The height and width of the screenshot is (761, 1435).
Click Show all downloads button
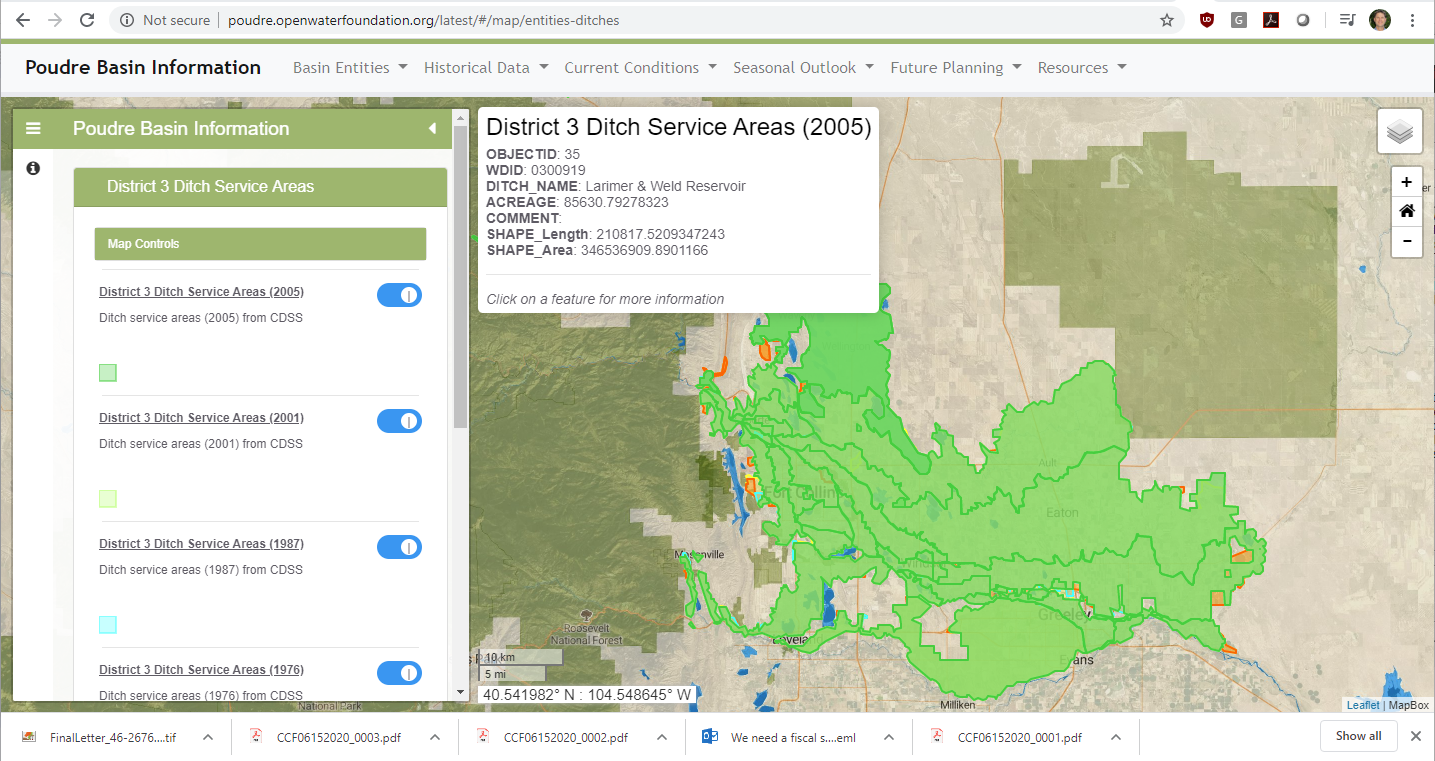1358,736
